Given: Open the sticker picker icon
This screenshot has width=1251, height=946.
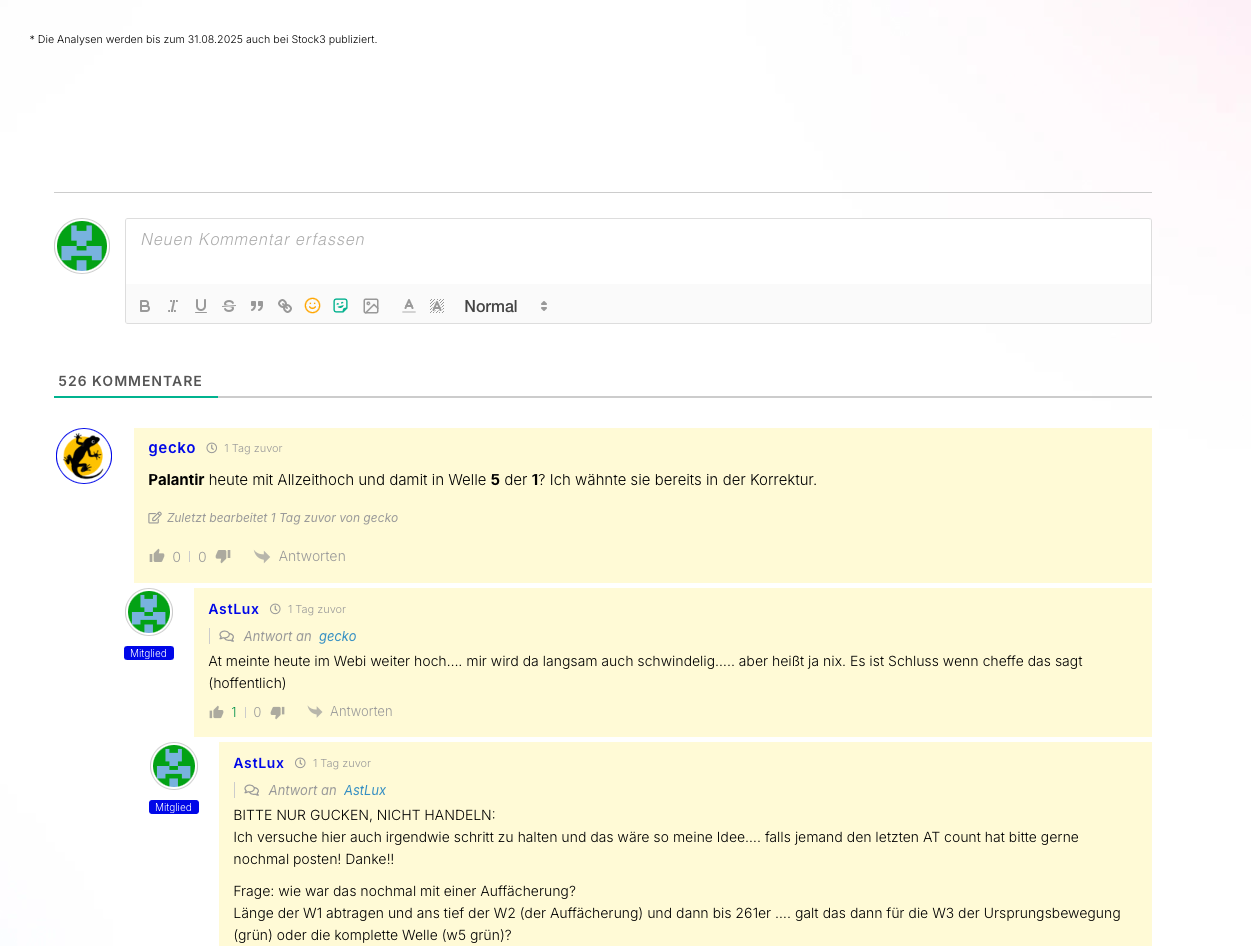Looking at the screenshot, I should tap(341, 306).
